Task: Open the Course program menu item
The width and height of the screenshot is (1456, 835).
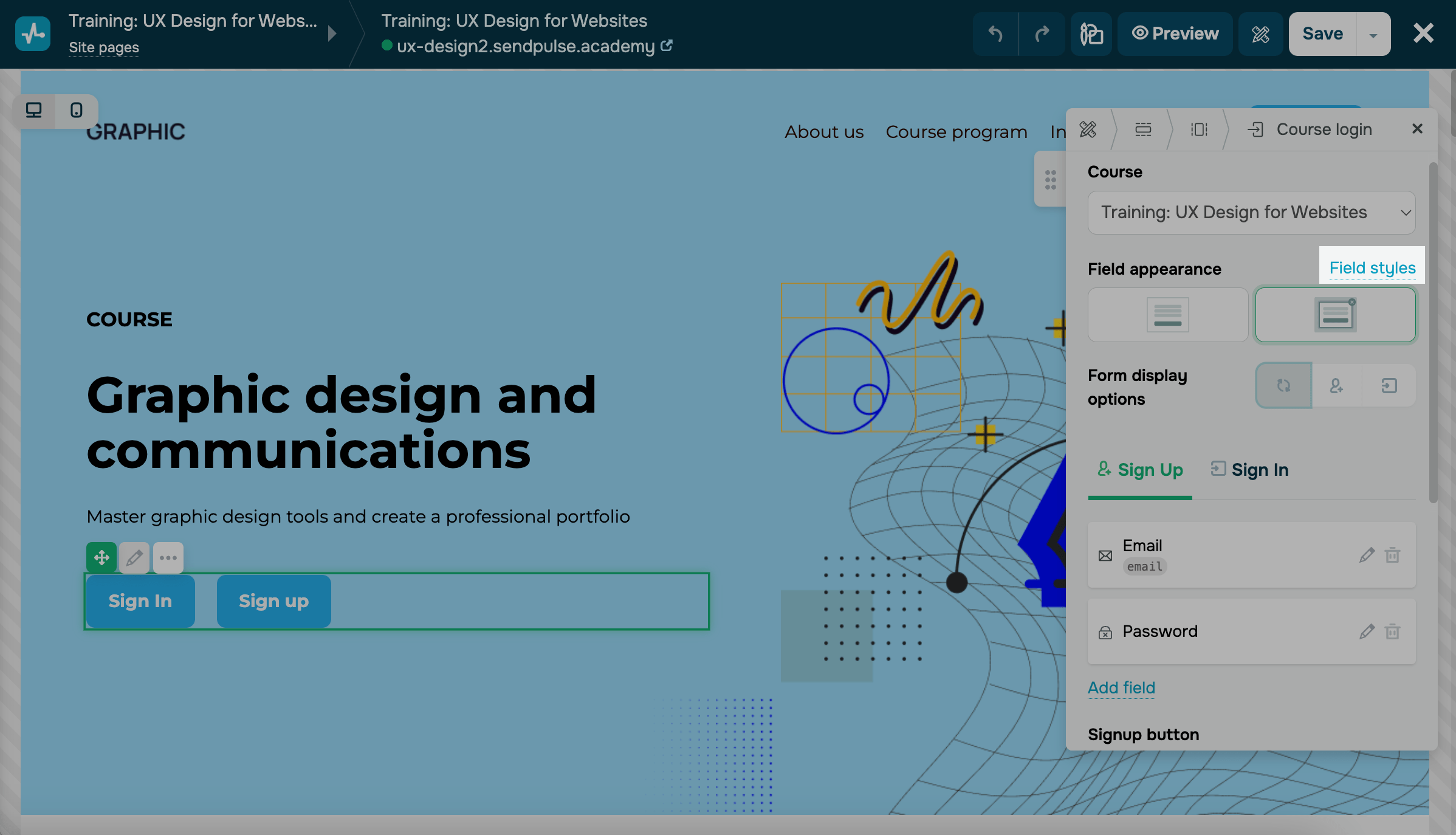Action: [x=956, y=132]
